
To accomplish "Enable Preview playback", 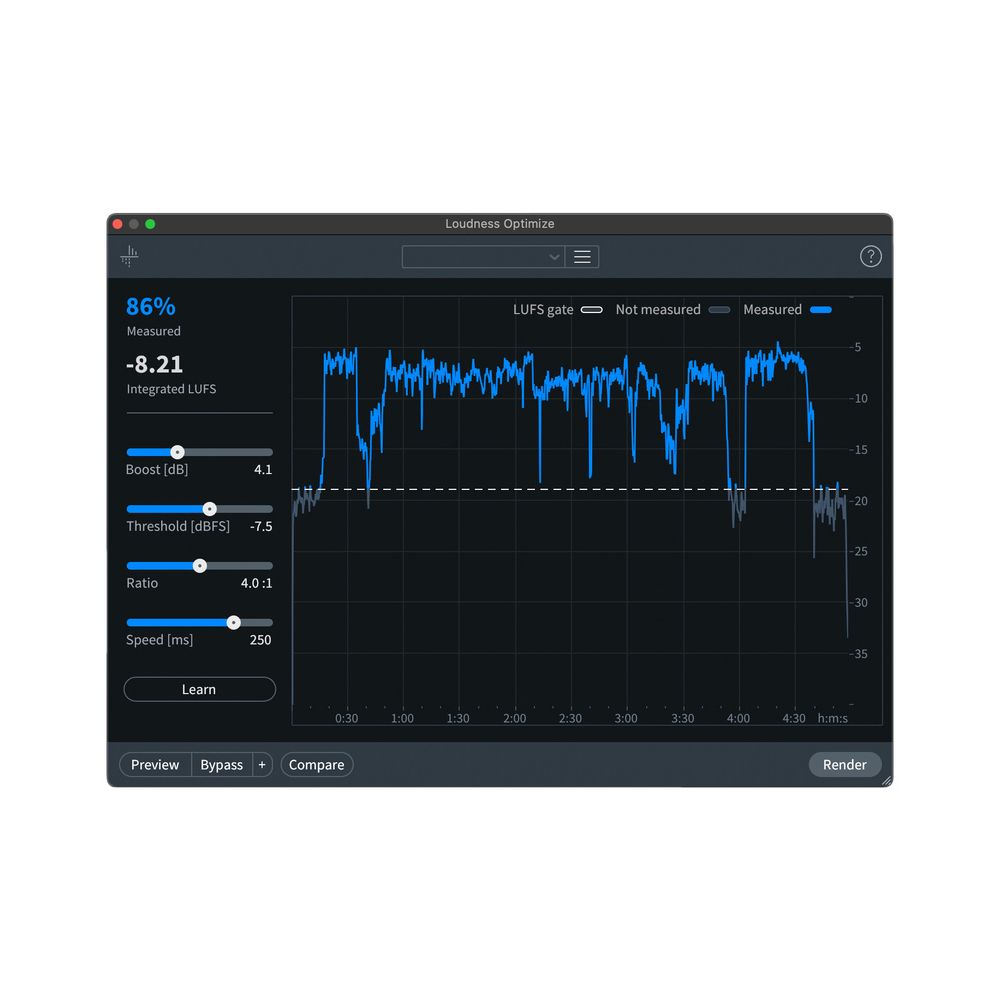I will (154, 764).
